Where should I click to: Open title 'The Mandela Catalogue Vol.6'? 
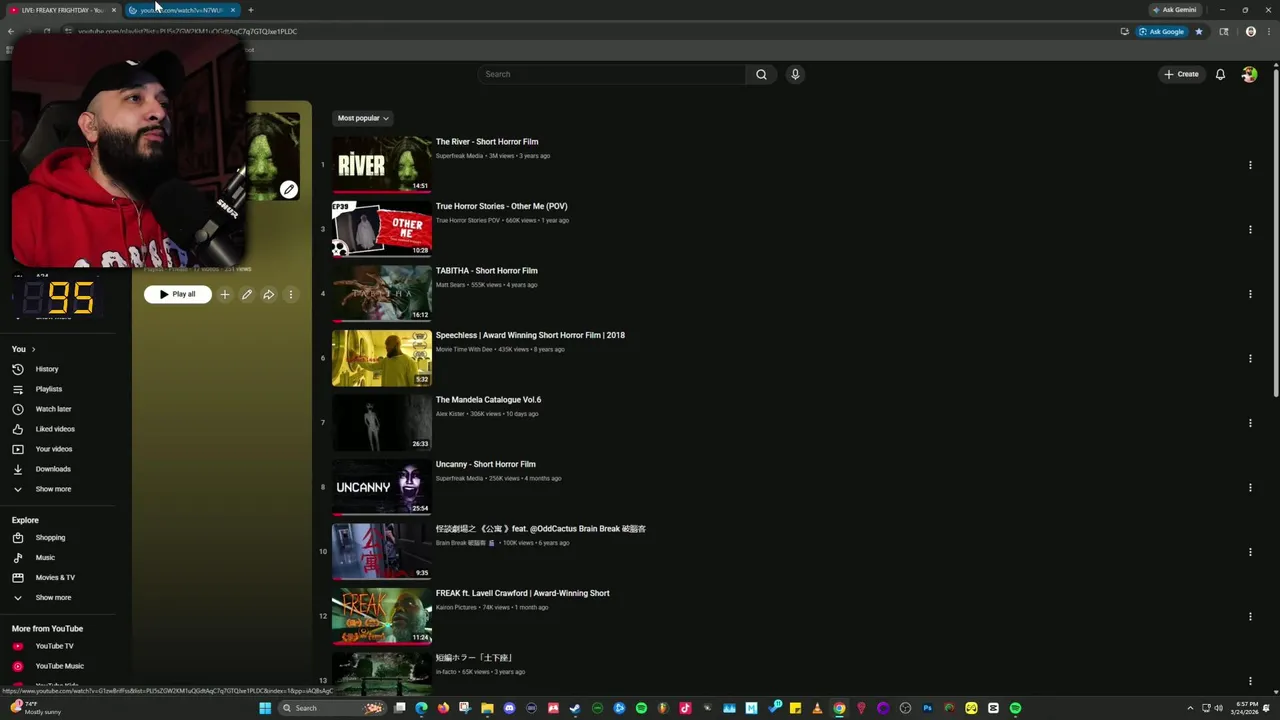coord(488,399)
